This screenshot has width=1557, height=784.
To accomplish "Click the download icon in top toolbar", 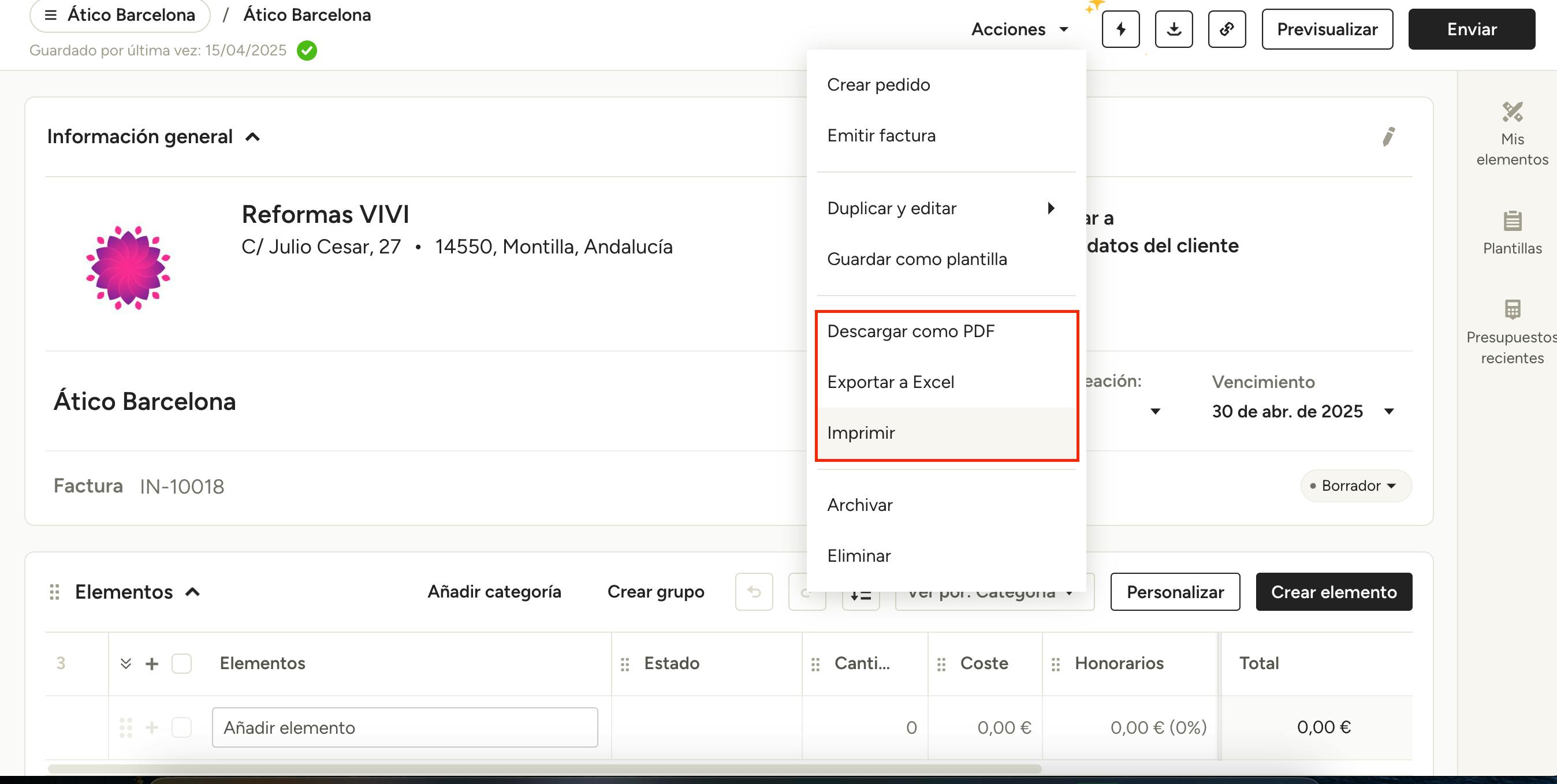I will pyautogui.click(x=1173, y=29).
